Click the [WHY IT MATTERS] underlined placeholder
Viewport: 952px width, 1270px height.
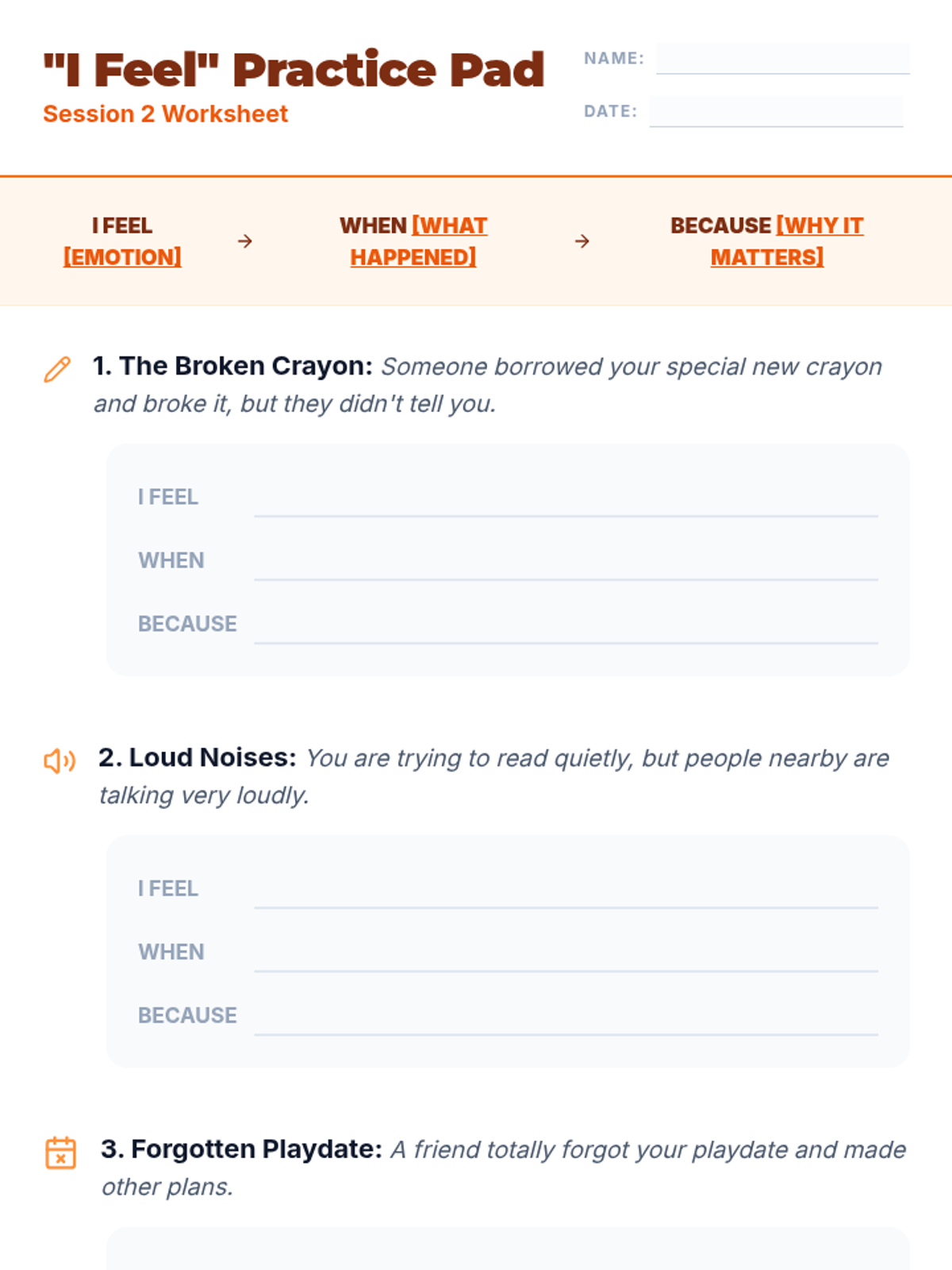coord(767,257)
